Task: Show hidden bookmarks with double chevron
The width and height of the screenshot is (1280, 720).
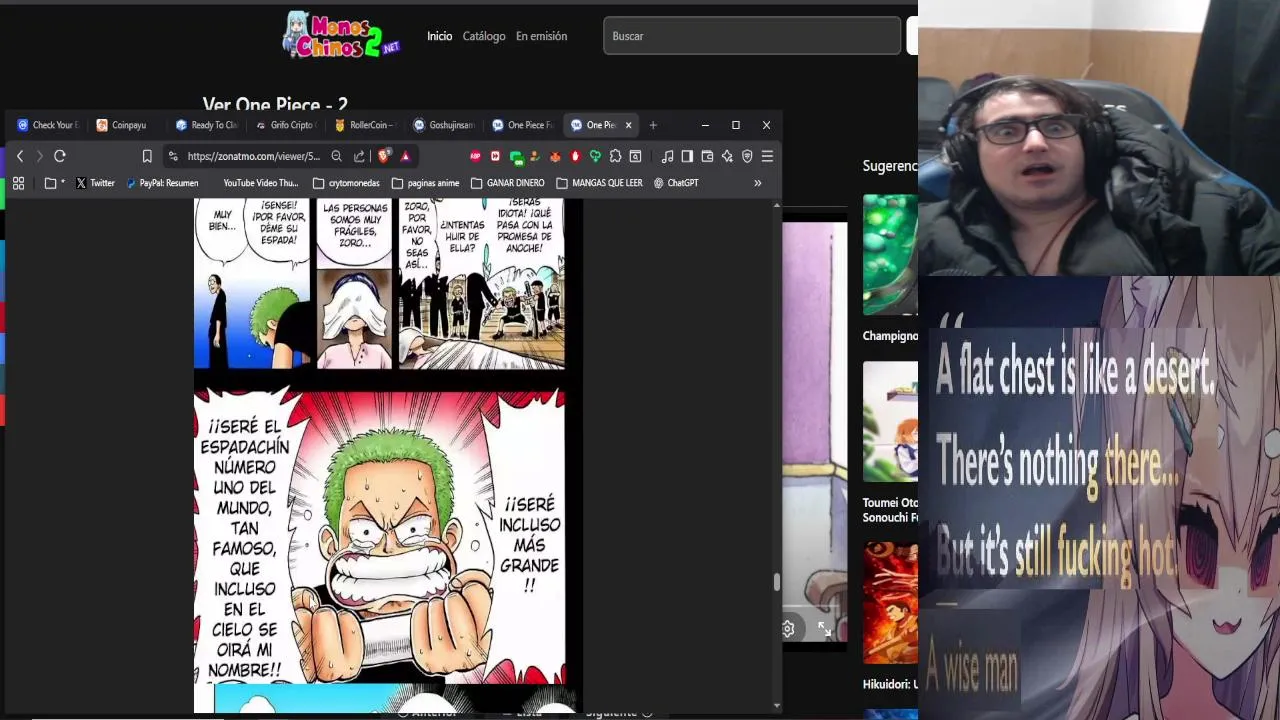Action: click(x=757, y=183)
